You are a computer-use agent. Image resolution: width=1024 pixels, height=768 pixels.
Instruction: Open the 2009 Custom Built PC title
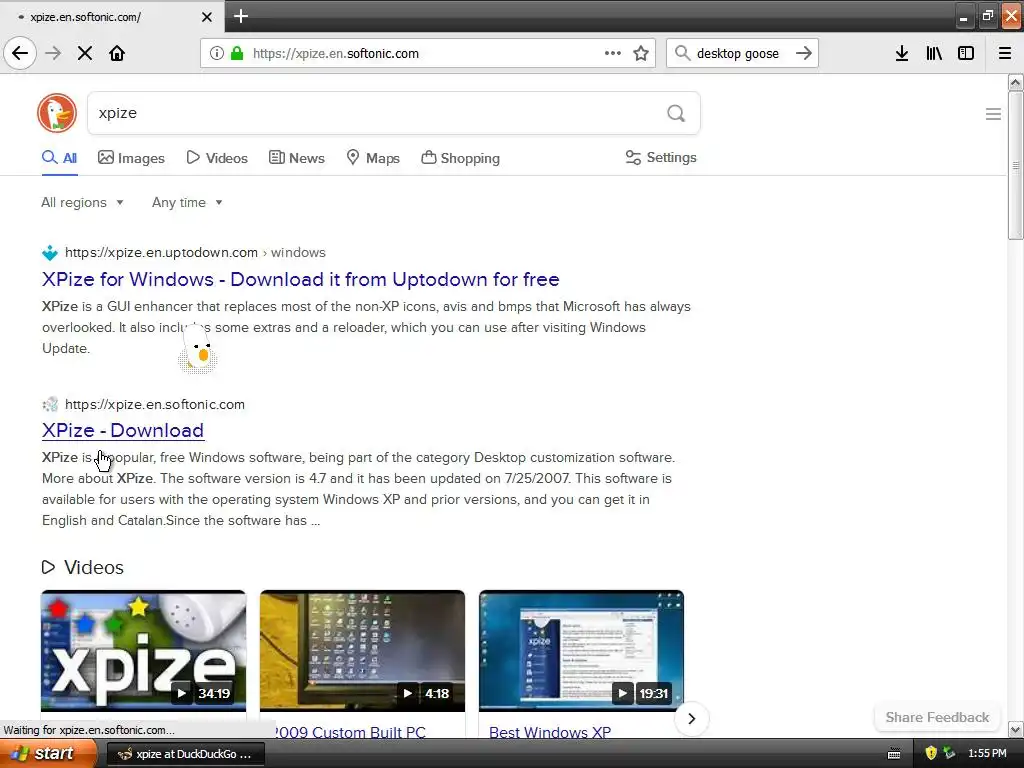(x=349, y=732)
